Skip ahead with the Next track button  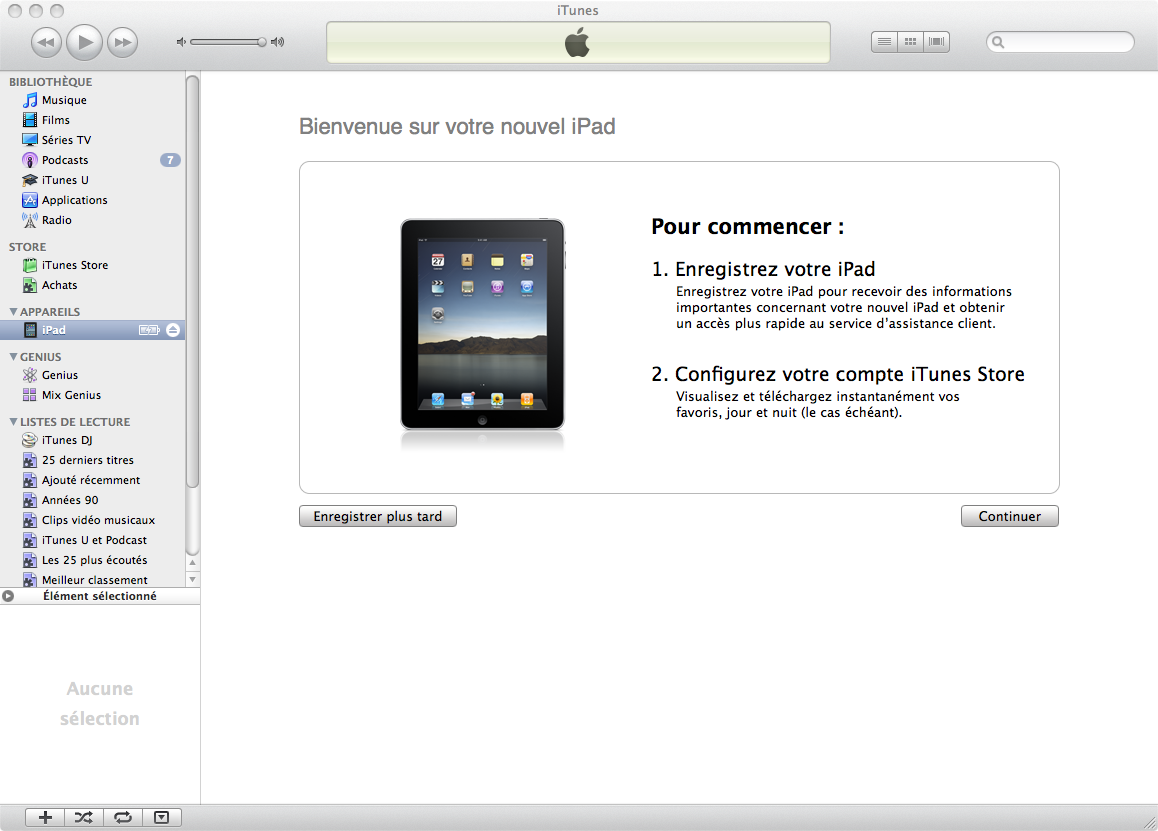[x=123, y=42]
